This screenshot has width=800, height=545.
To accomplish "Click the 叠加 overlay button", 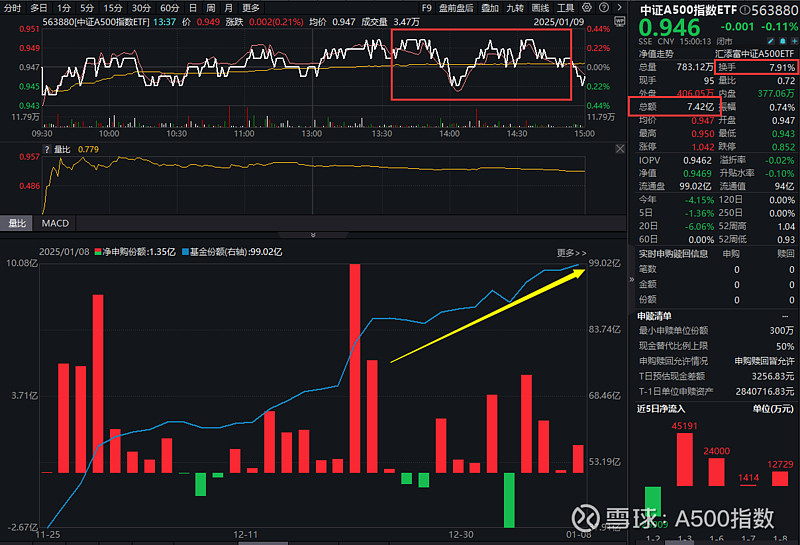I will tap(490, 8).
